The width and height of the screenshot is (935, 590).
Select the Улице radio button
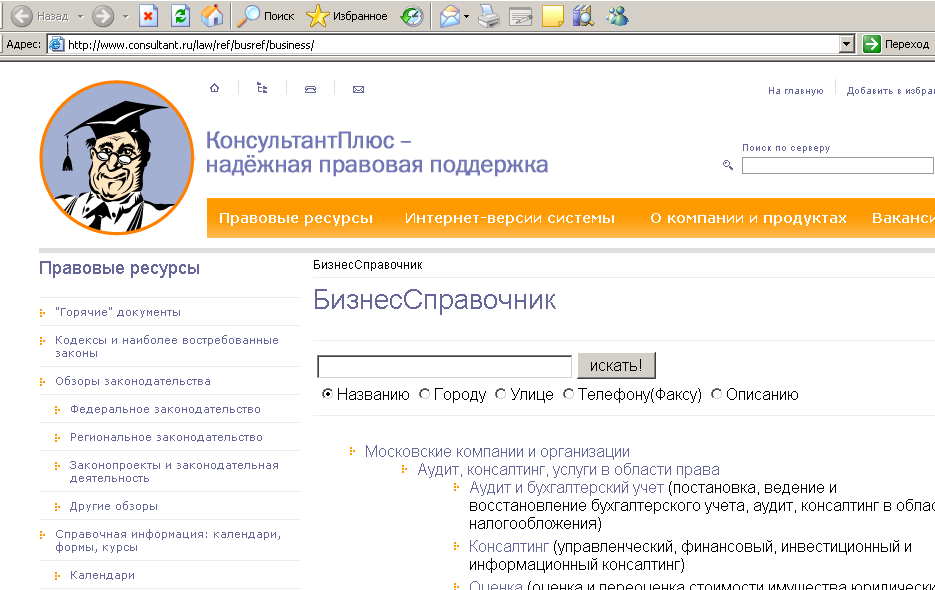[501, 394]
